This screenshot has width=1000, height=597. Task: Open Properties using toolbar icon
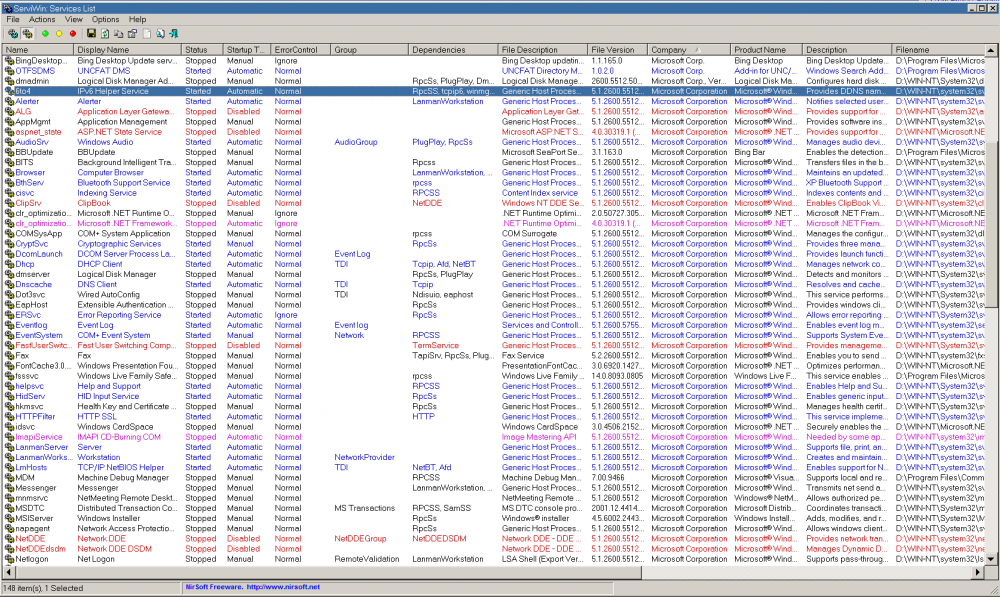click(132, 33)
